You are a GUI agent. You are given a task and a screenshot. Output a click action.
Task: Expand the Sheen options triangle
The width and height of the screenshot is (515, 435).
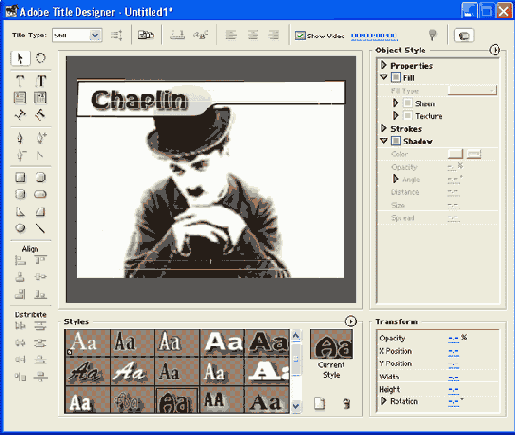(396, 103)
